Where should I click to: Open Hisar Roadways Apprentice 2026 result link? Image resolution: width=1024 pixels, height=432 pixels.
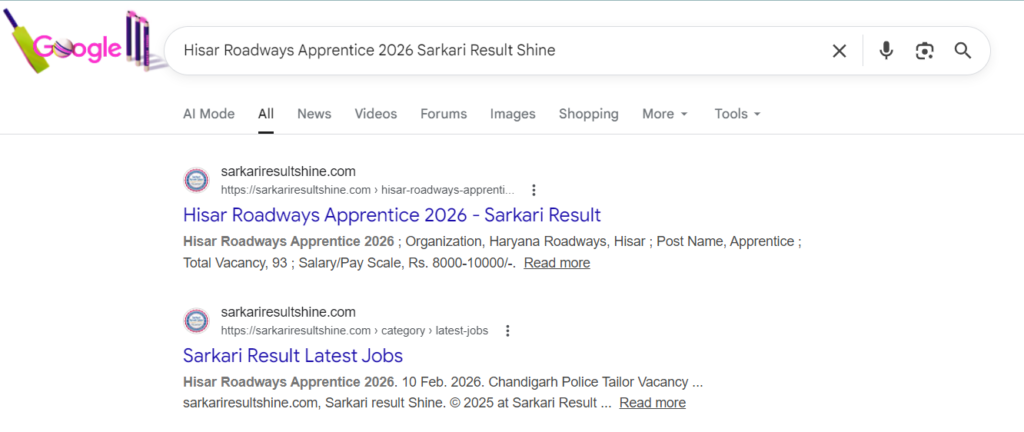[392, 215]
